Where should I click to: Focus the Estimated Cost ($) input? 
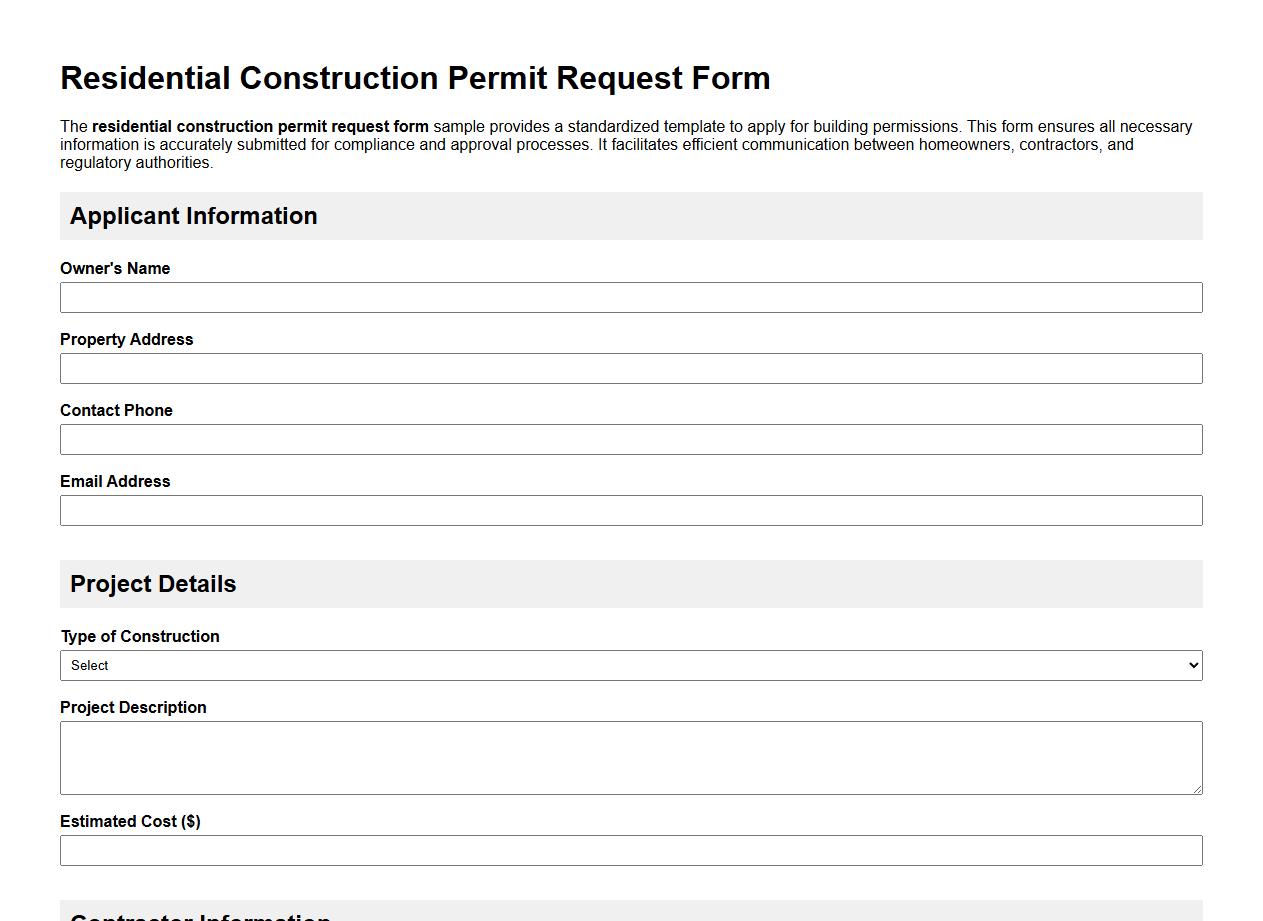[x=631, y=850]
